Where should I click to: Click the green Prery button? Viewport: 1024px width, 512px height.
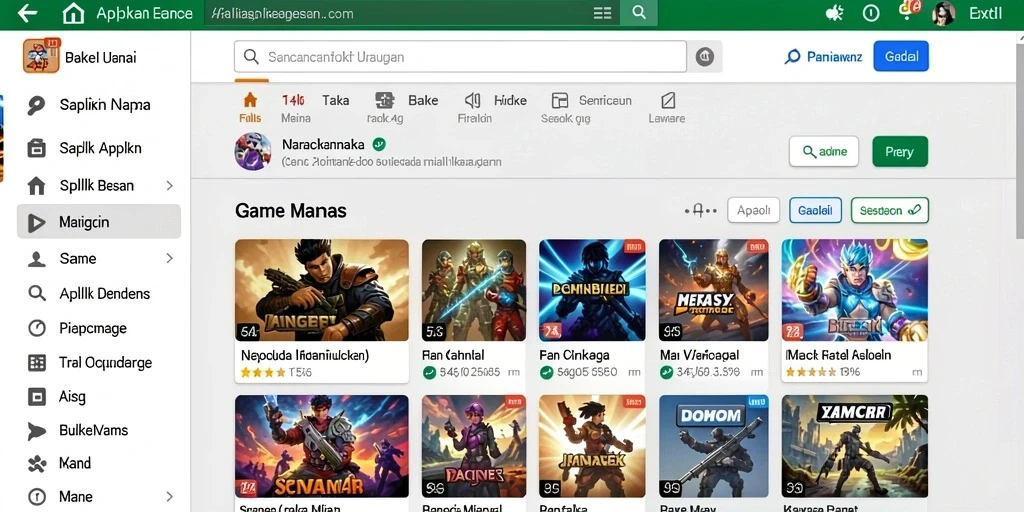click(x=900, y=152)
